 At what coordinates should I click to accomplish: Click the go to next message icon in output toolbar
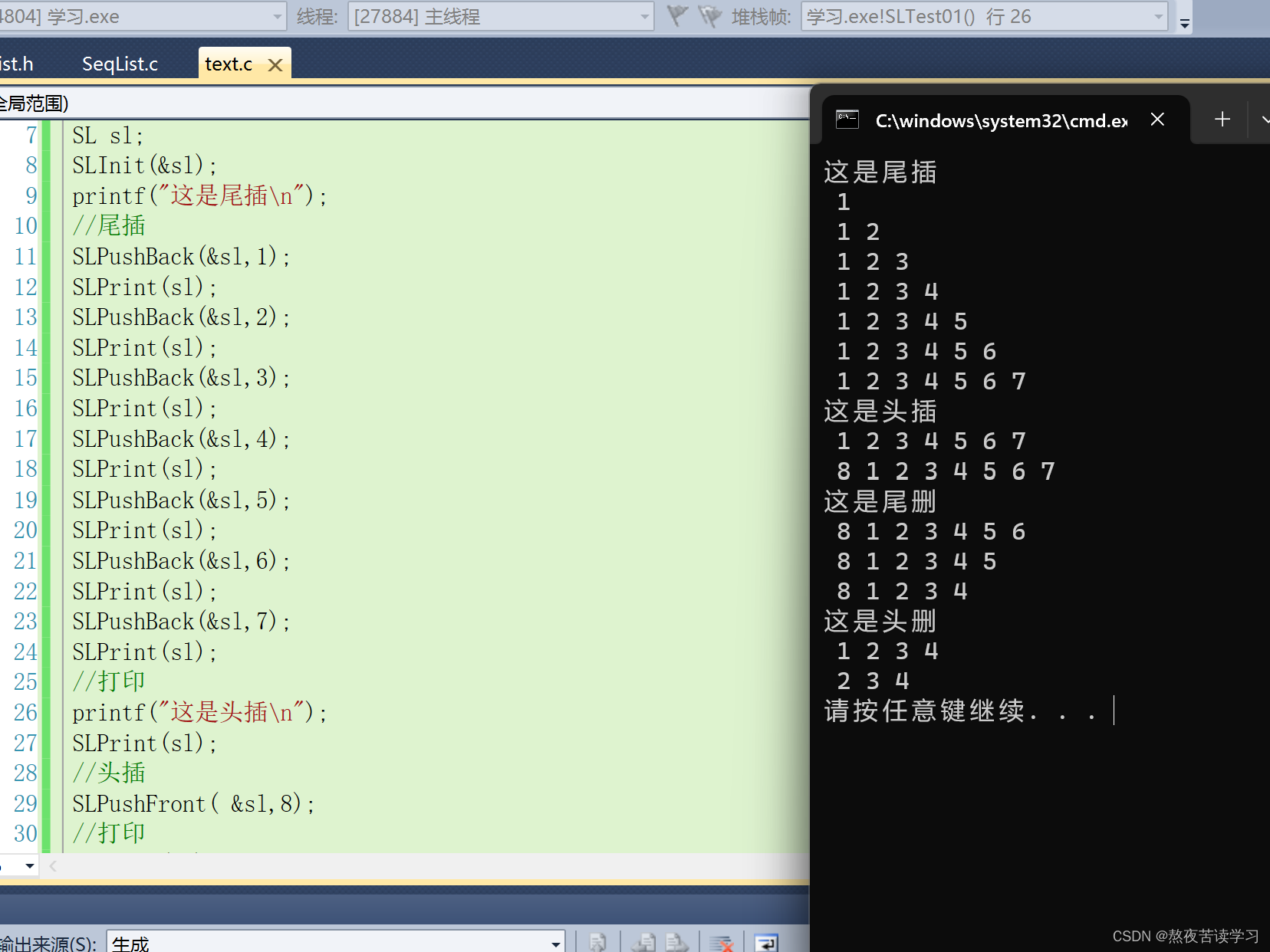(x=677, y=942)
